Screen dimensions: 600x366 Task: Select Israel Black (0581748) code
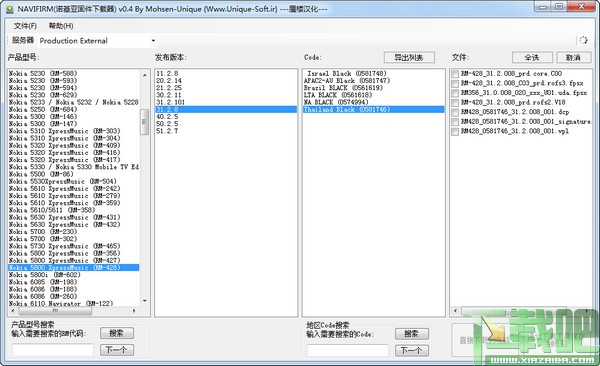(373, 73)
